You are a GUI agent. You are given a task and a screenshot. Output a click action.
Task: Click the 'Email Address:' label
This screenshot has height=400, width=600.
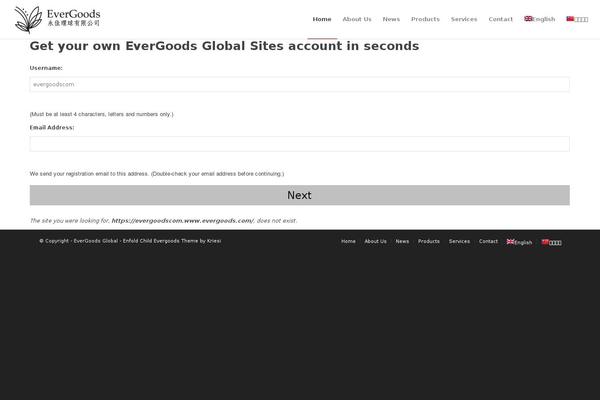coord(52,127)
